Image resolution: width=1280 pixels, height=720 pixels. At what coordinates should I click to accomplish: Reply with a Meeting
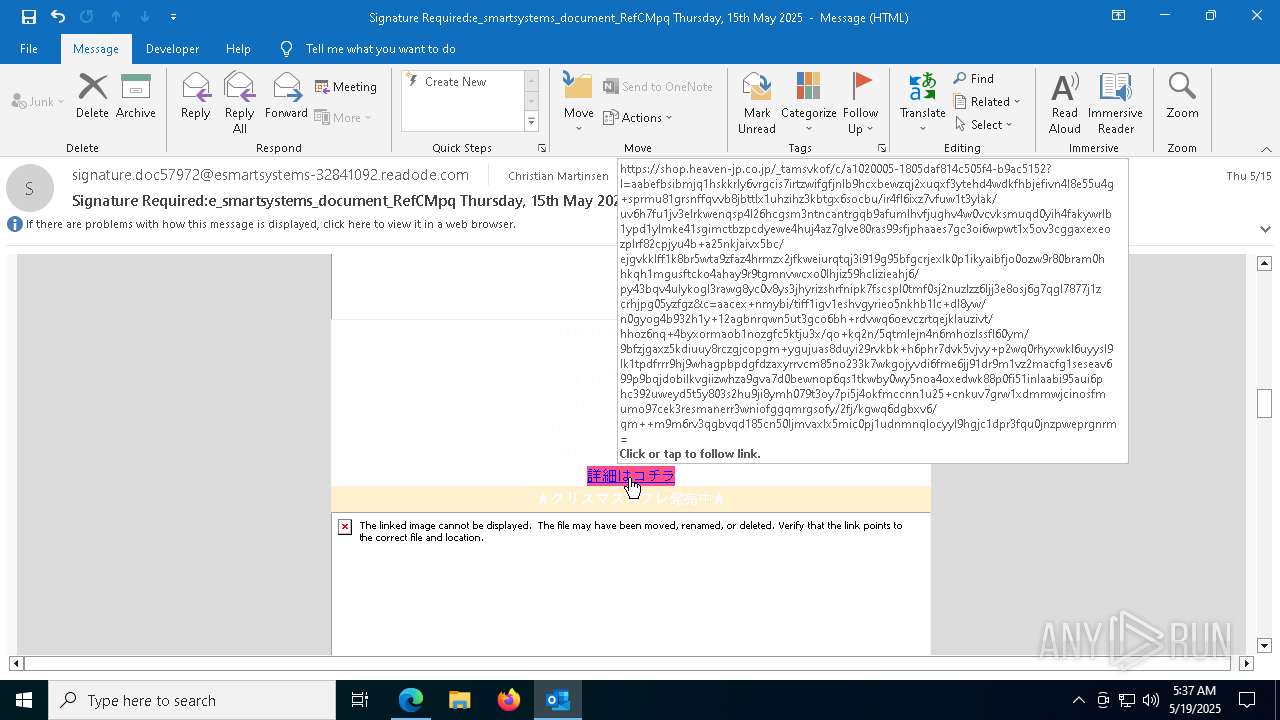click(346, 87)
